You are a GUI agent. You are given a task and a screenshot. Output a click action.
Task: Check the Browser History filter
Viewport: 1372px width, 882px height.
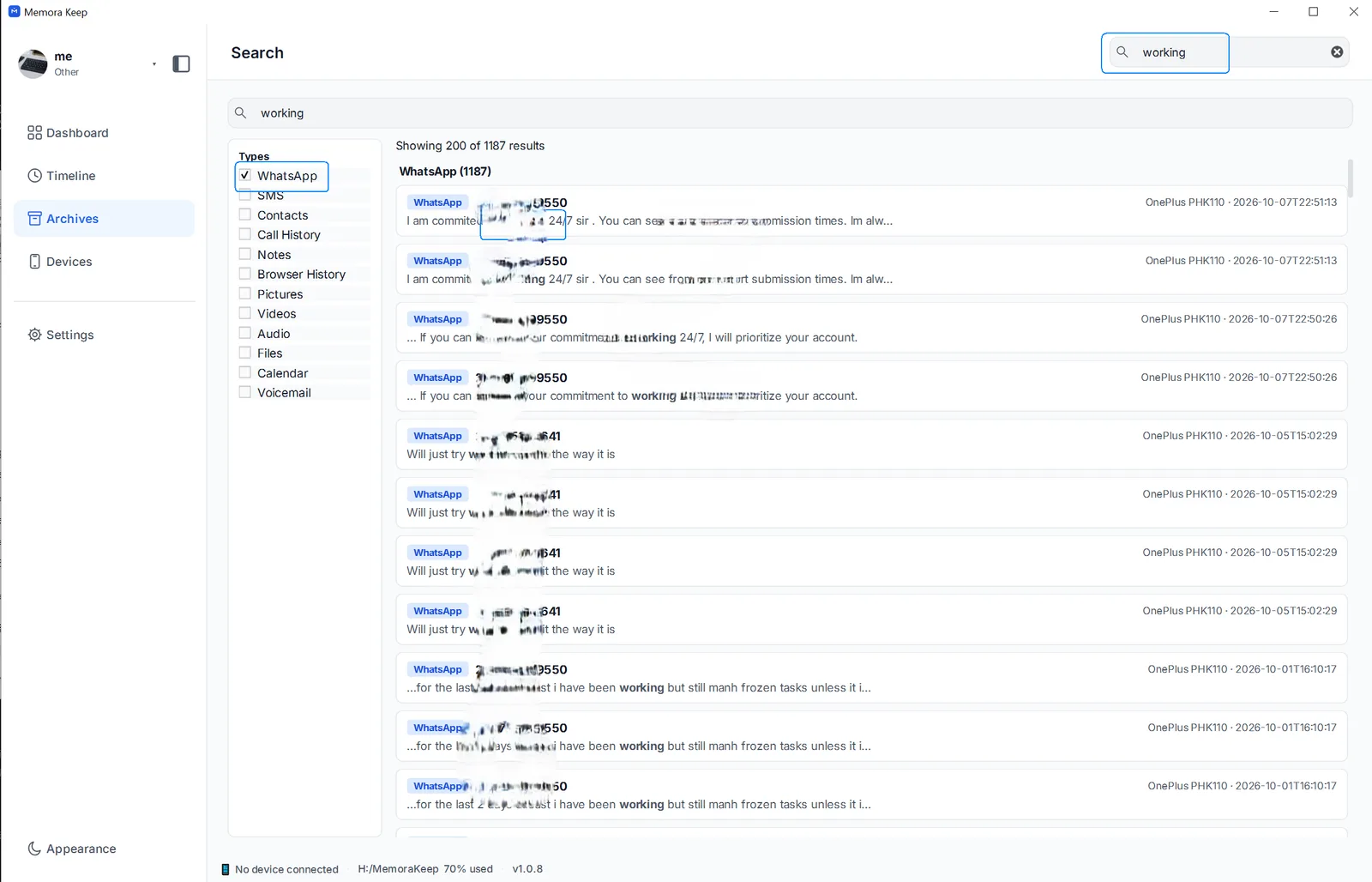click(245, 274)
